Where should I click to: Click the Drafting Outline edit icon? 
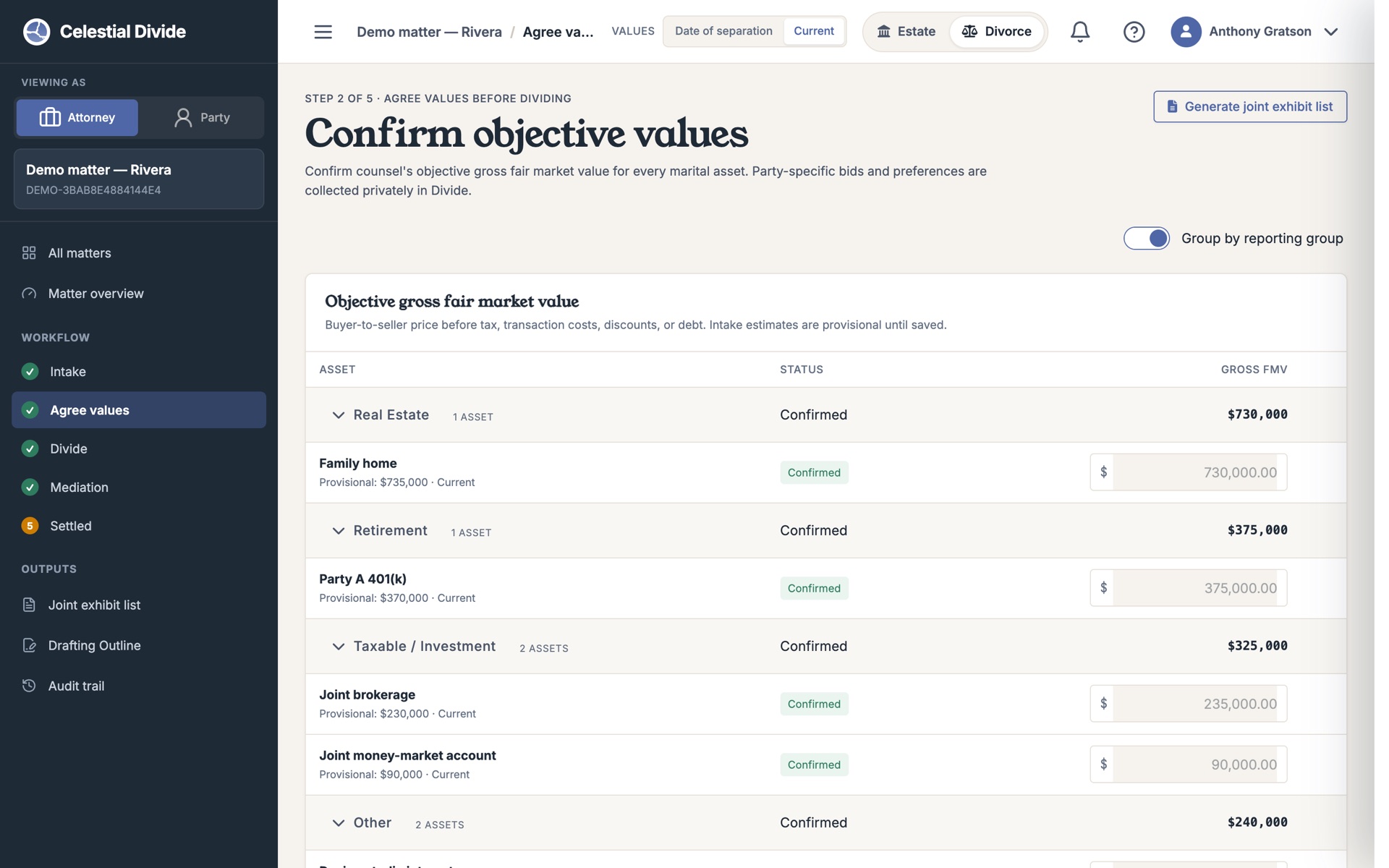(29, 645)
